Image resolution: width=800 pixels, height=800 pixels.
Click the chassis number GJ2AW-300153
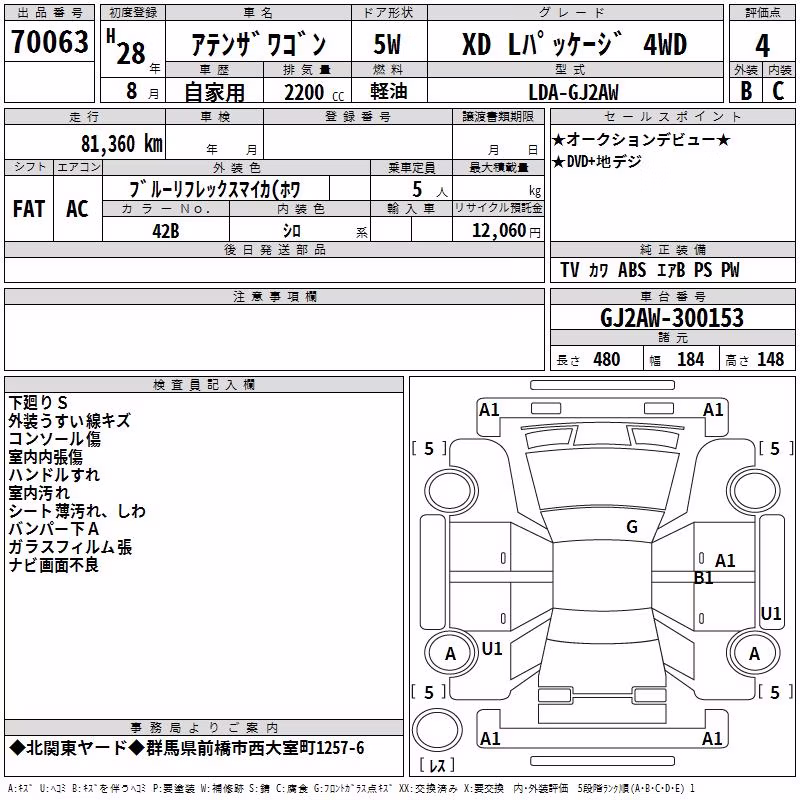(x=672, y=318)
